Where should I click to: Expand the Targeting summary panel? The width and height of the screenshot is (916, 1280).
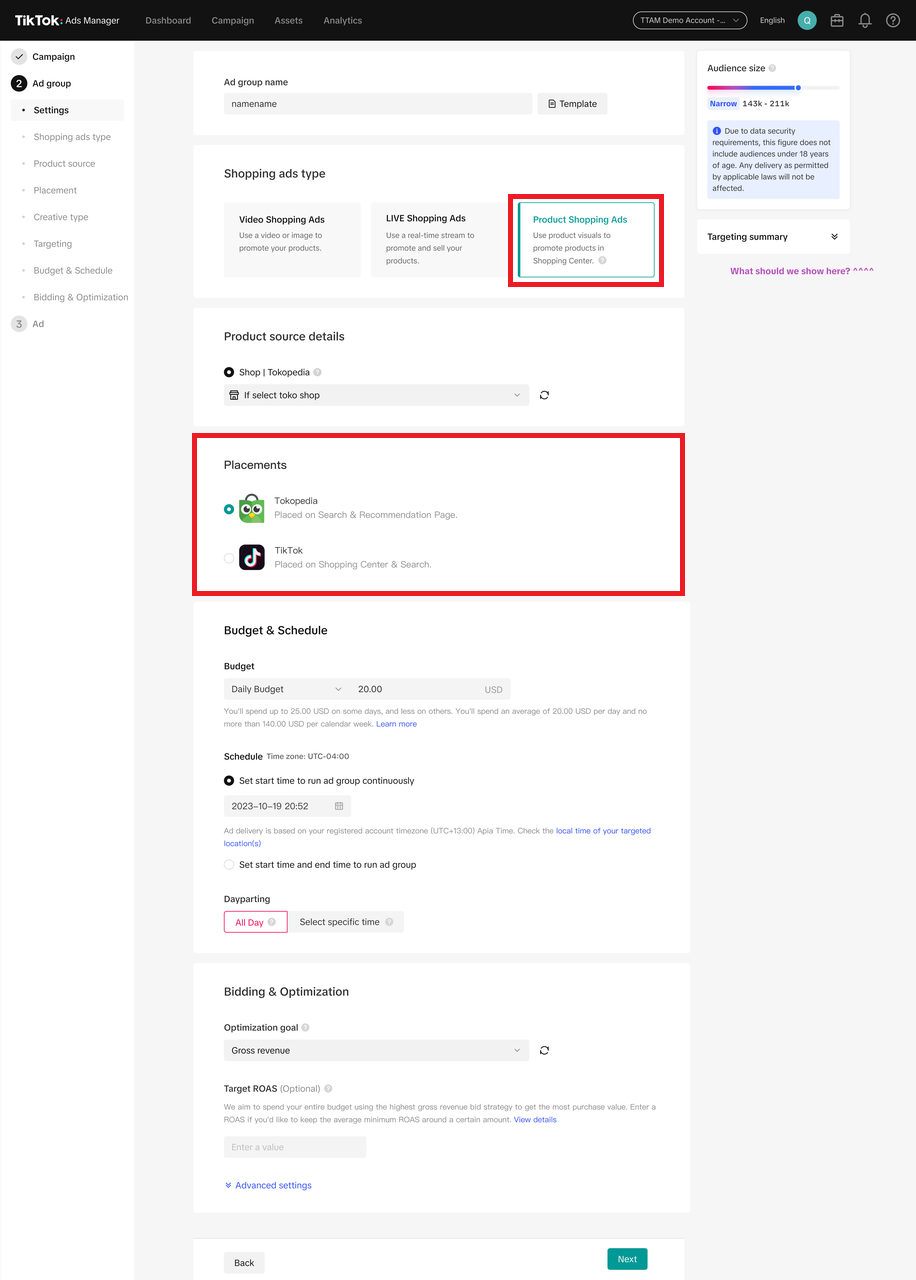[834, 237]
